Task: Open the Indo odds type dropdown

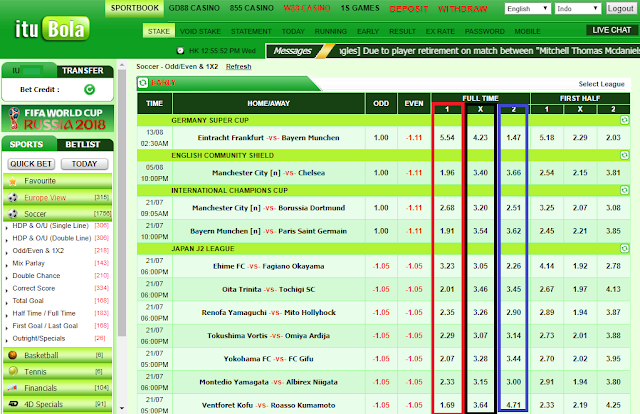Action: pos(578,9)
